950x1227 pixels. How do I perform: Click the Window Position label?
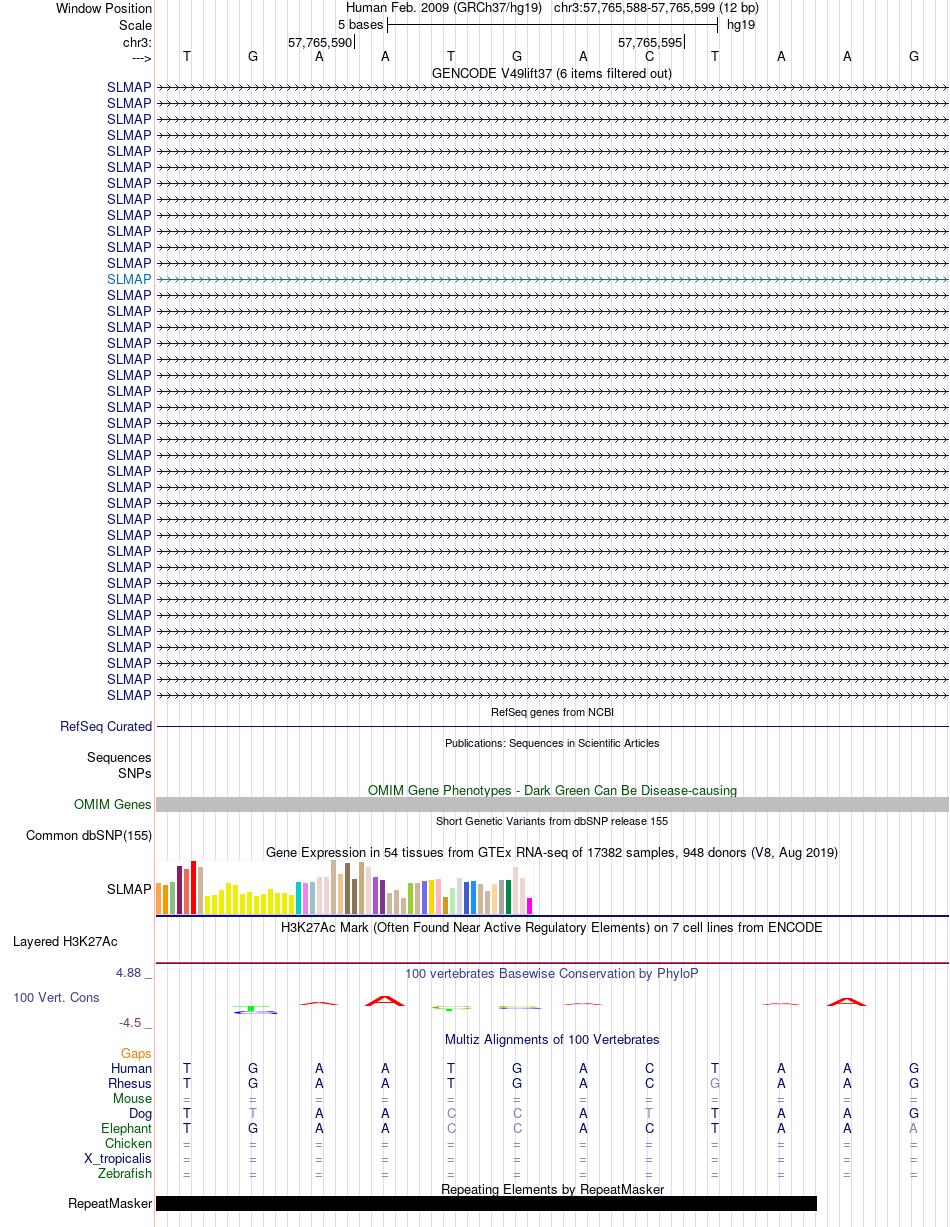pos(104,8)
